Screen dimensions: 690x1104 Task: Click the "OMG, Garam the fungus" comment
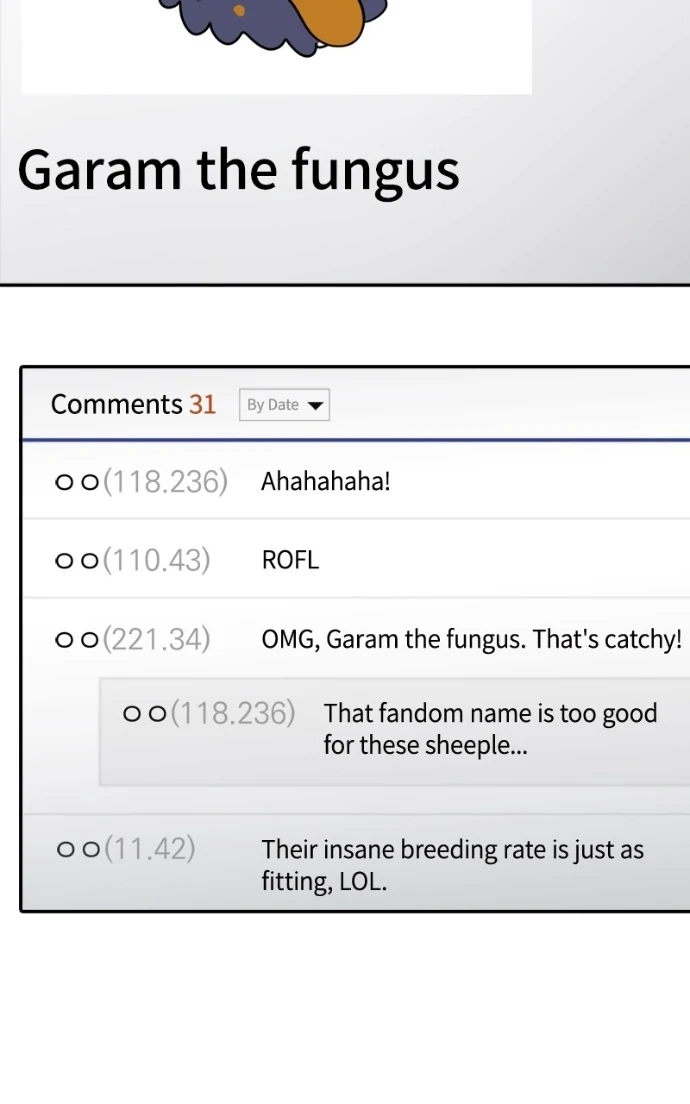(471, 639)
